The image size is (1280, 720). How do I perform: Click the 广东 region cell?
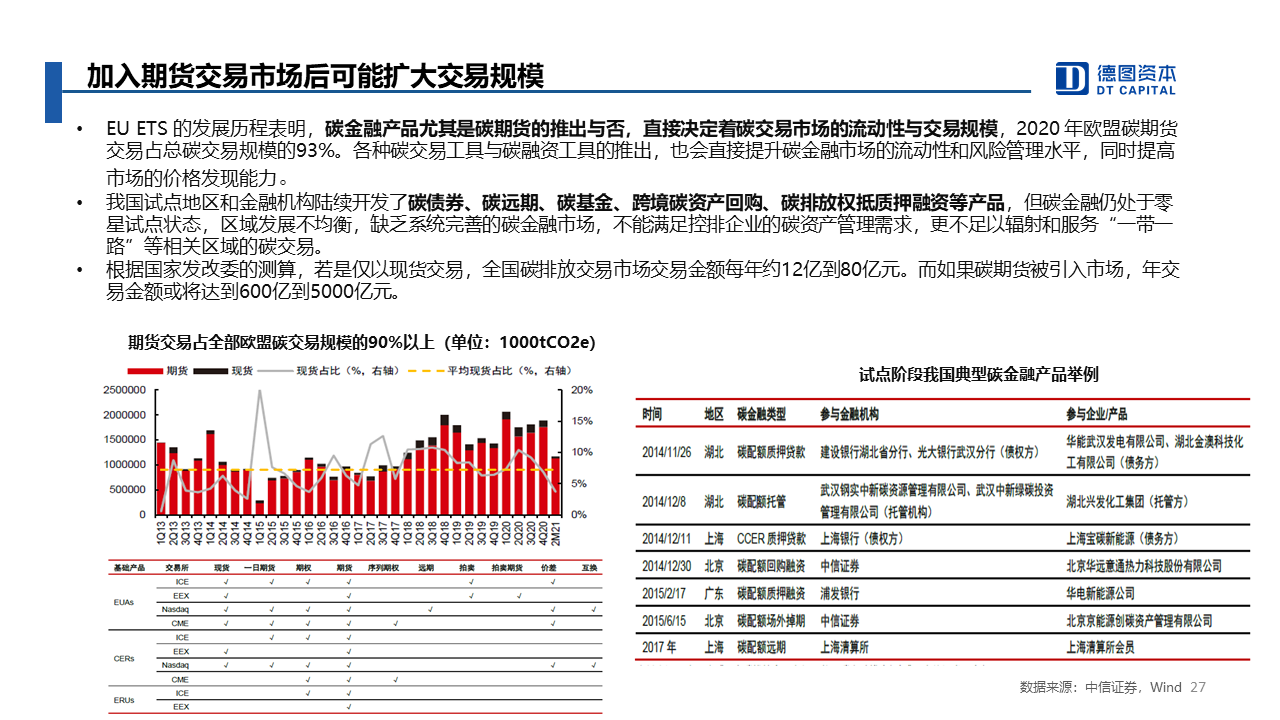714,593
